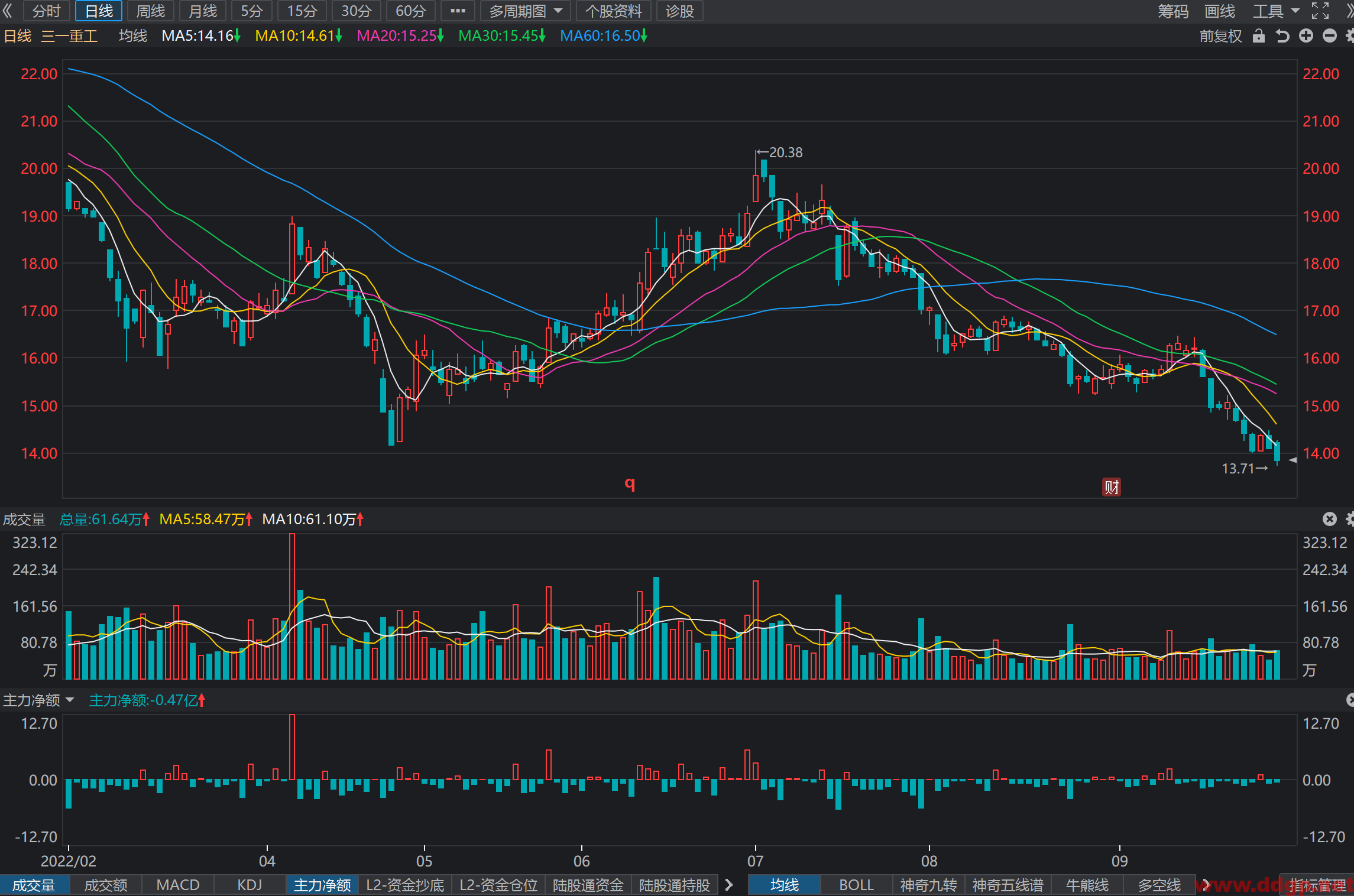Click the 13.71 low price marker

1245,469
